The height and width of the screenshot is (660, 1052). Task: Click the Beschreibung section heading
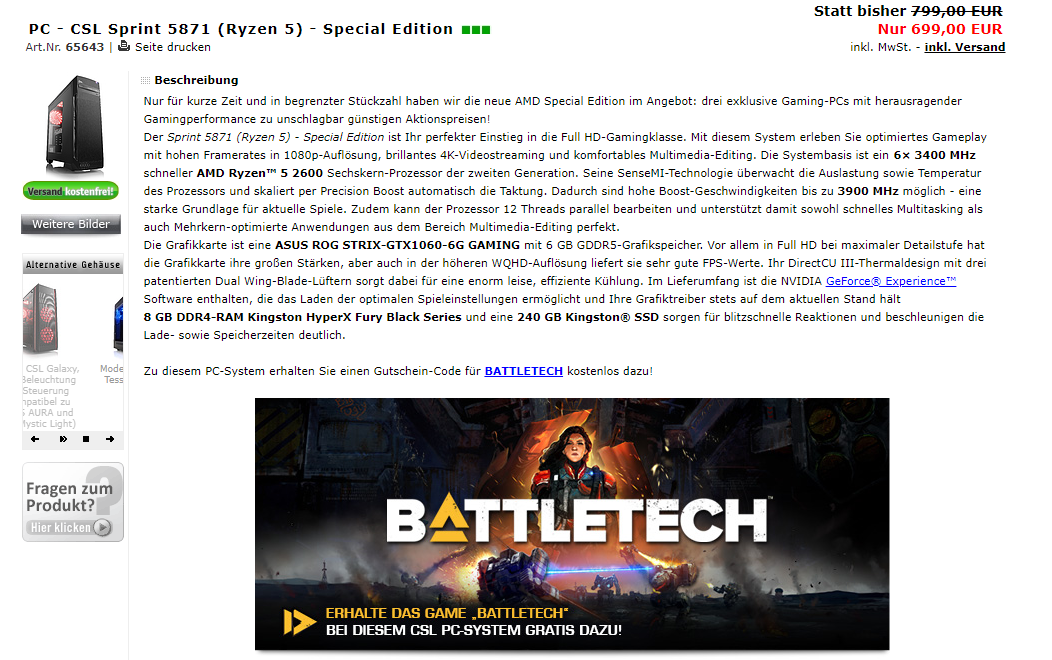[196, 80]
